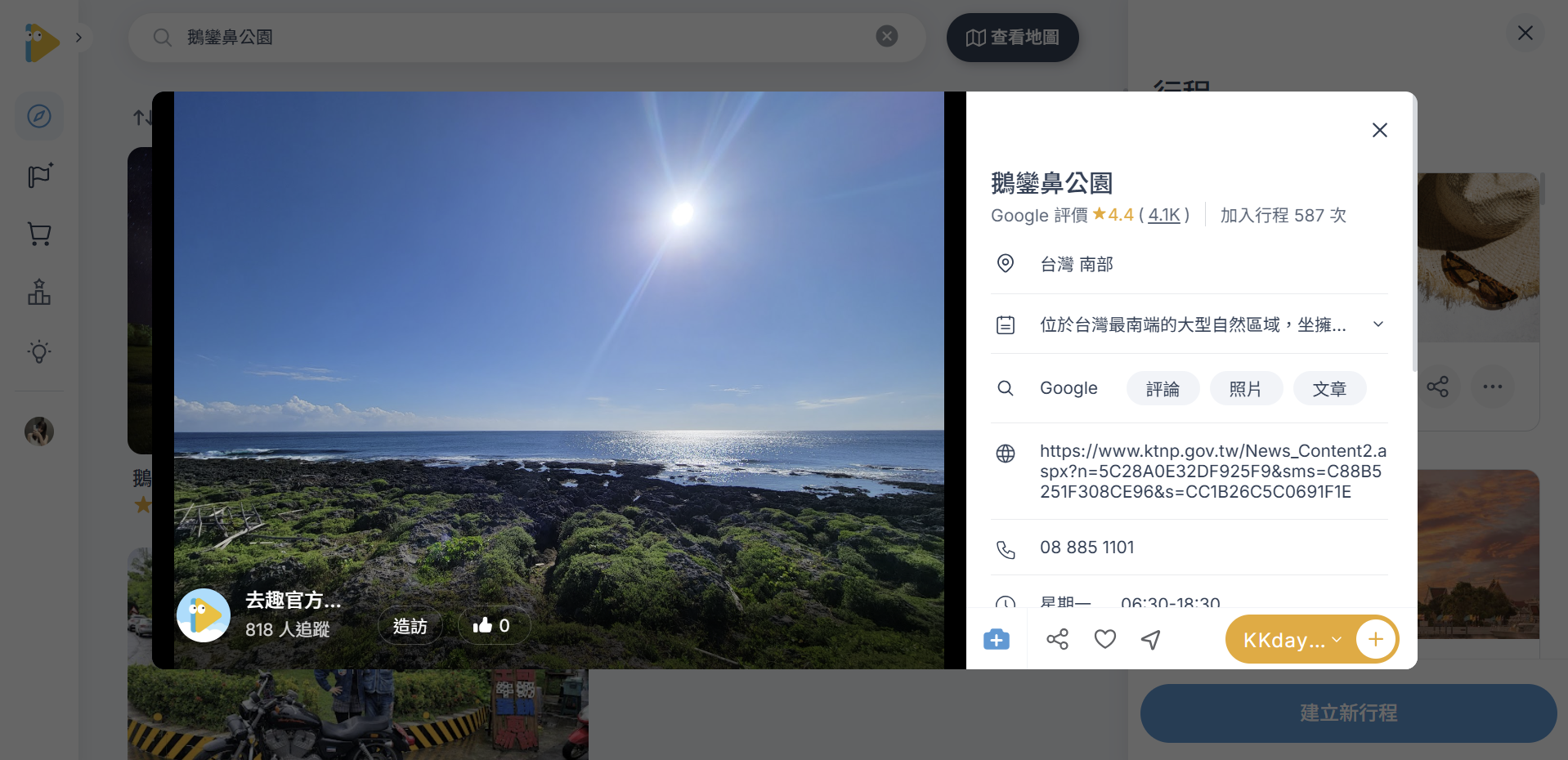The image size is (1568, 760).
Task: Click the 建立新行程 button
Action: (1346, 713)
